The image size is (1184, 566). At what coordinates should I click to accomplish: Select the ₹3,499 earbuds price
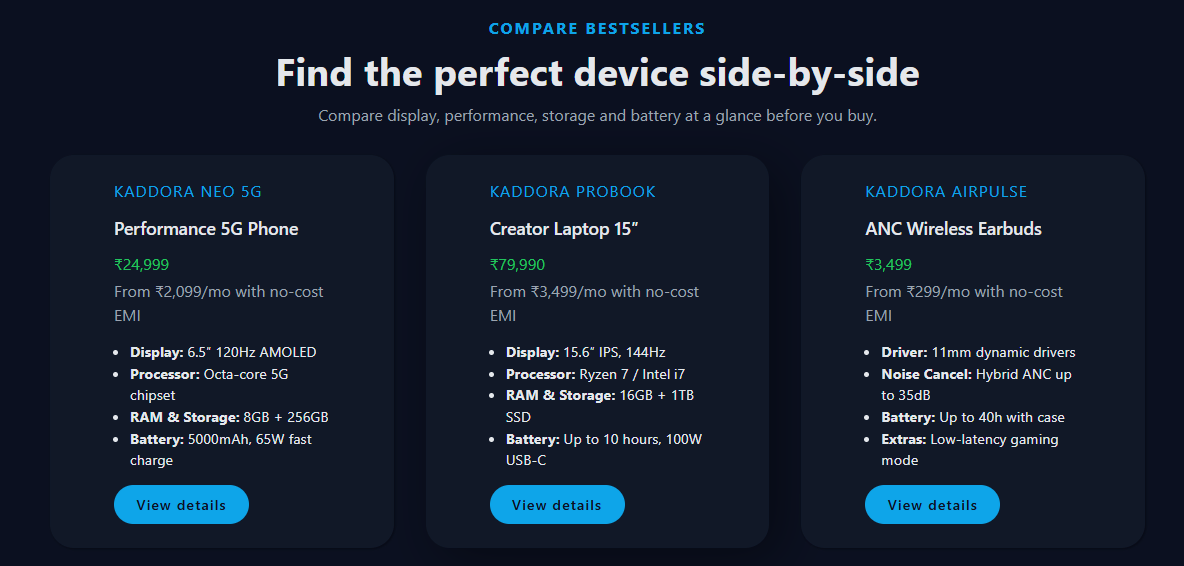tap(888, 265)
